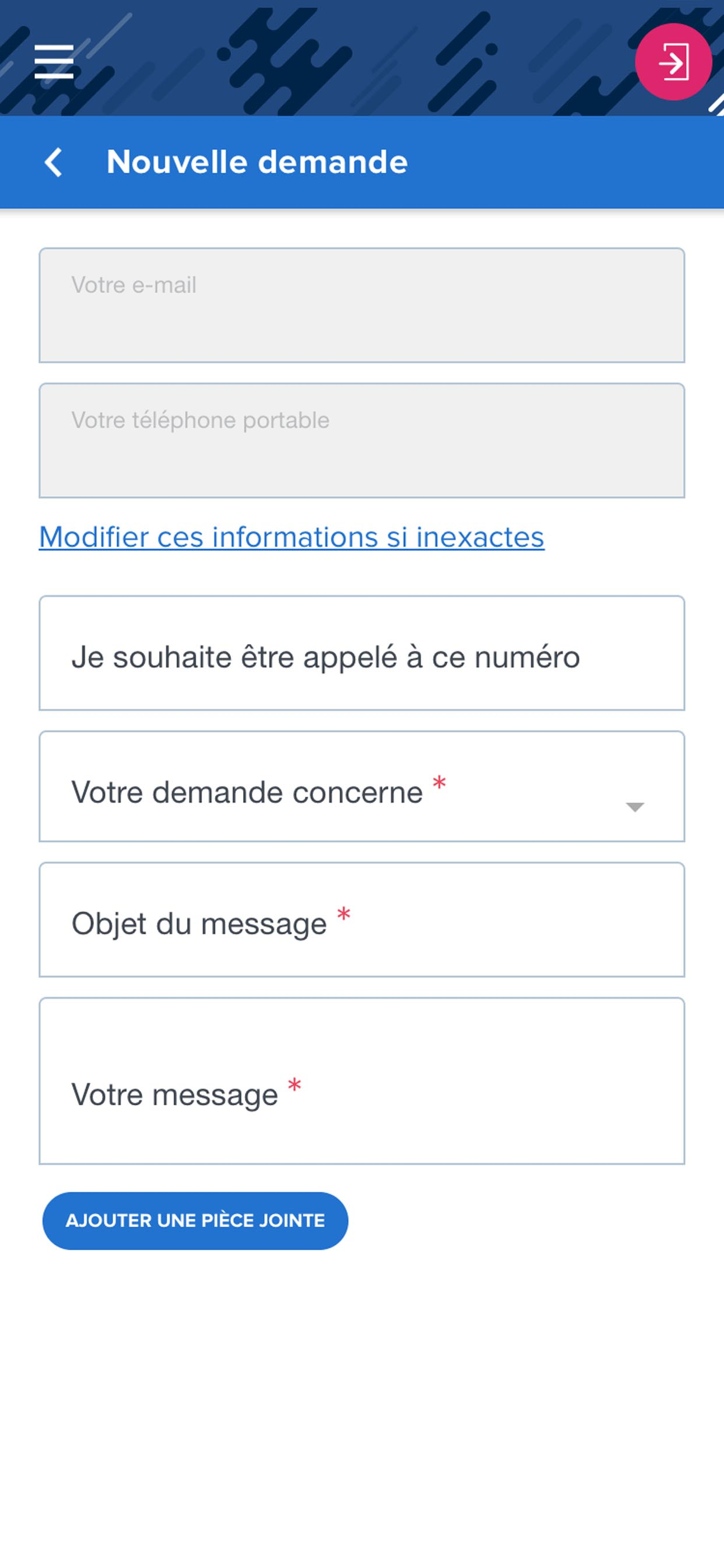Go back with the left chevron arrow
This screenshot has width=724, height=1568.
click(x=54, y=163)
